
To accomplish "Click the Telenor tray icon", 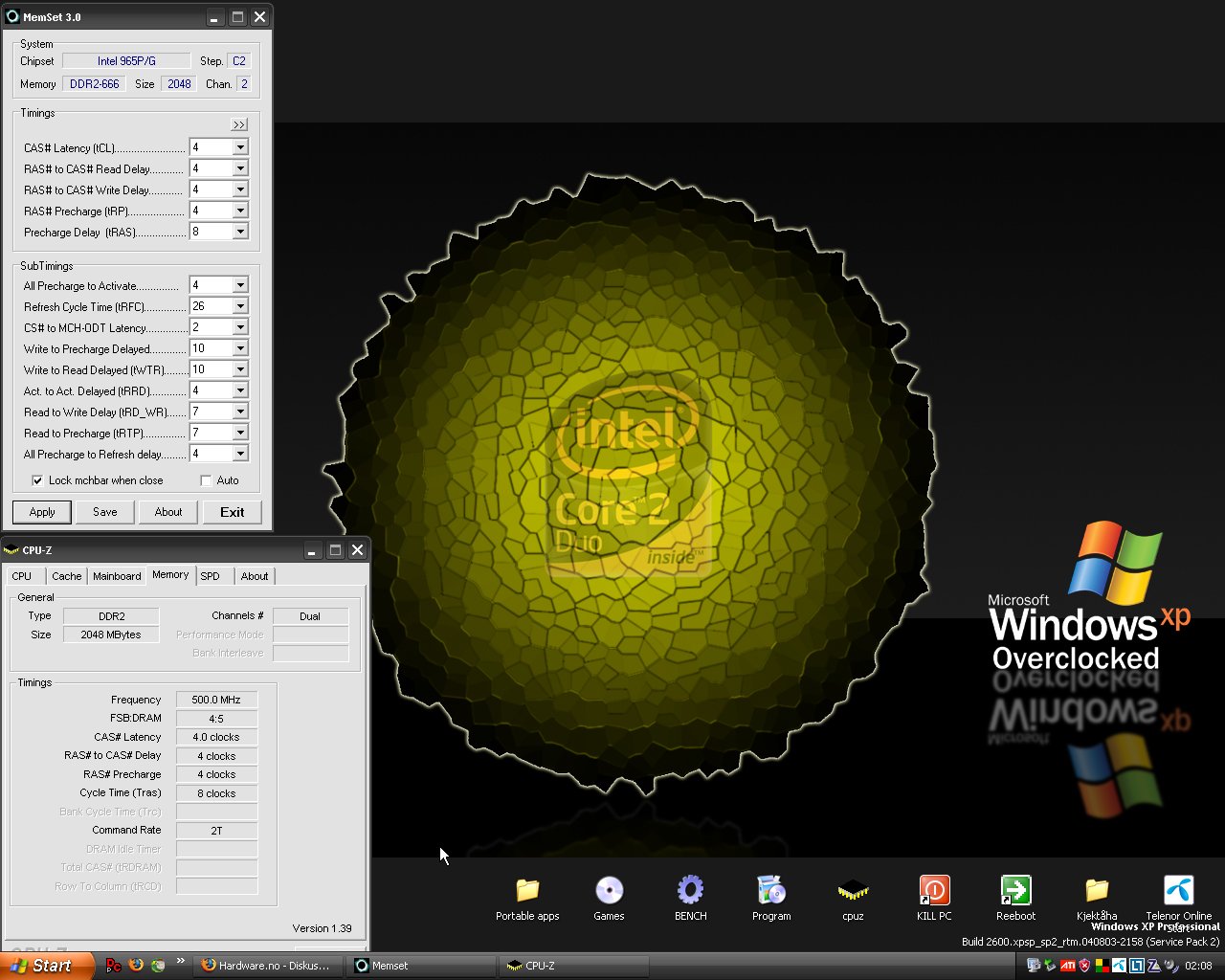I will click(1119, 966).
